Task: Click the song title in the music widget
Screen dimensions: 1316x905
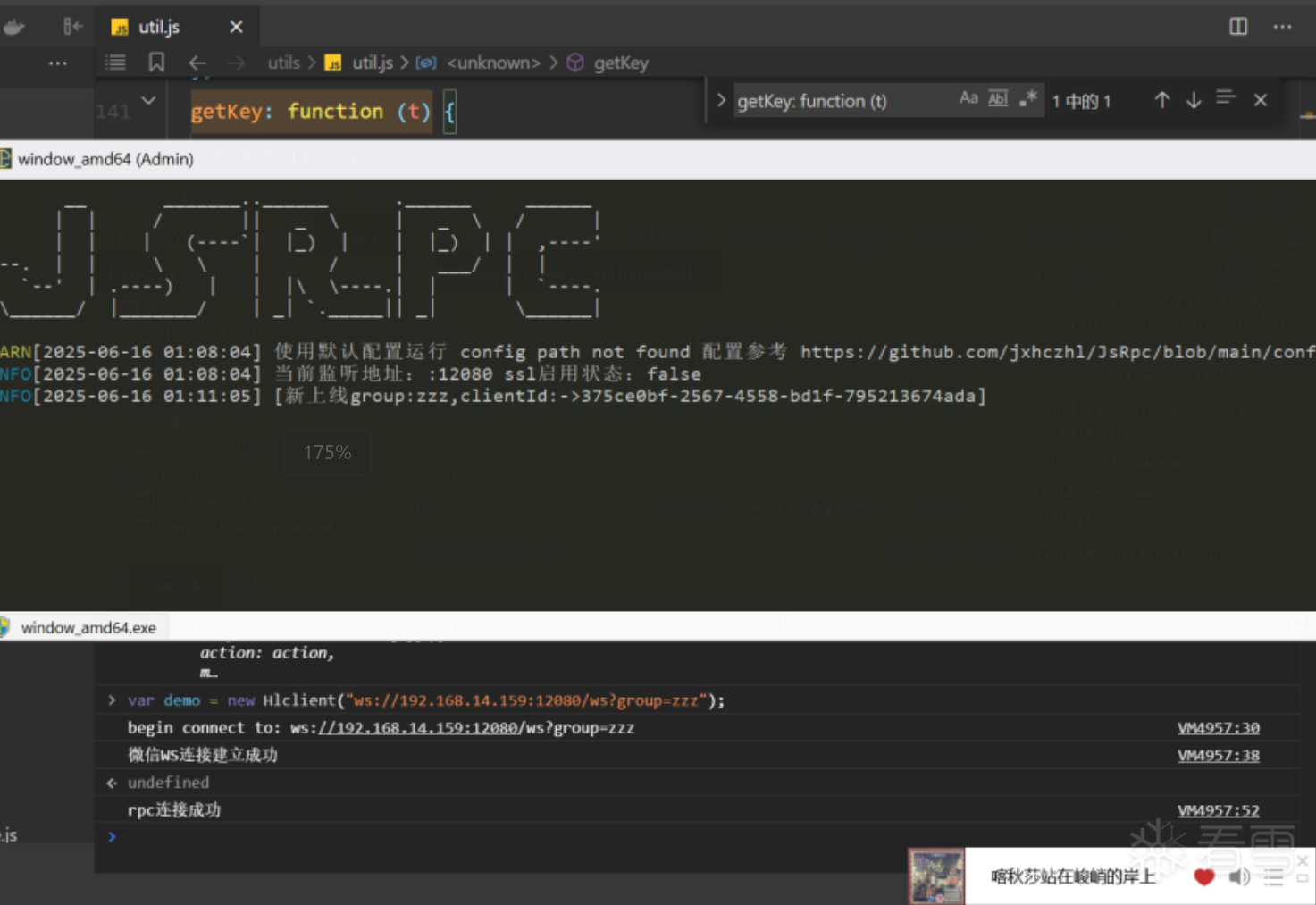Action: 1073,876
